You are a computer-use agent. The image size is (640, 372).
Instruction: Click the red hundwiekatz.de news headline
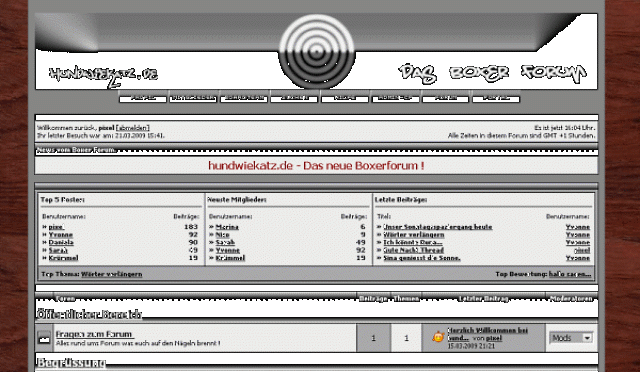click(316, 166)
